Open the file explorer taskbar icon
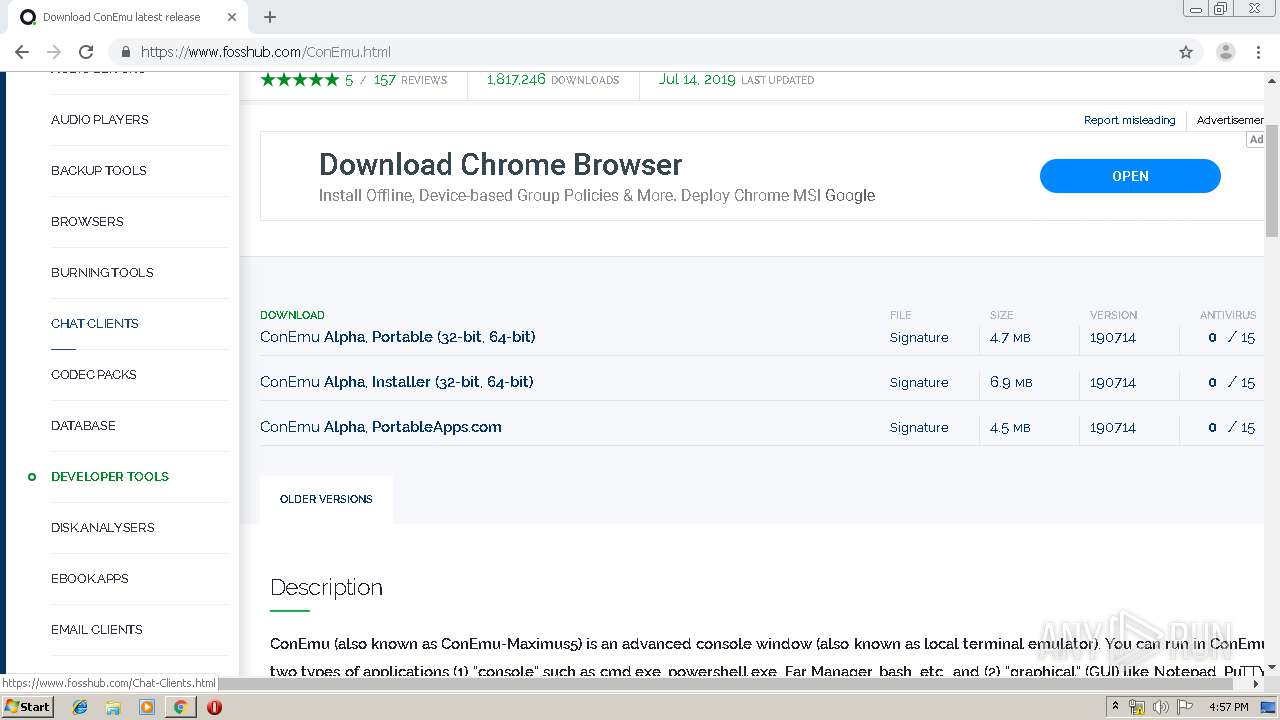 coord(113,707)
